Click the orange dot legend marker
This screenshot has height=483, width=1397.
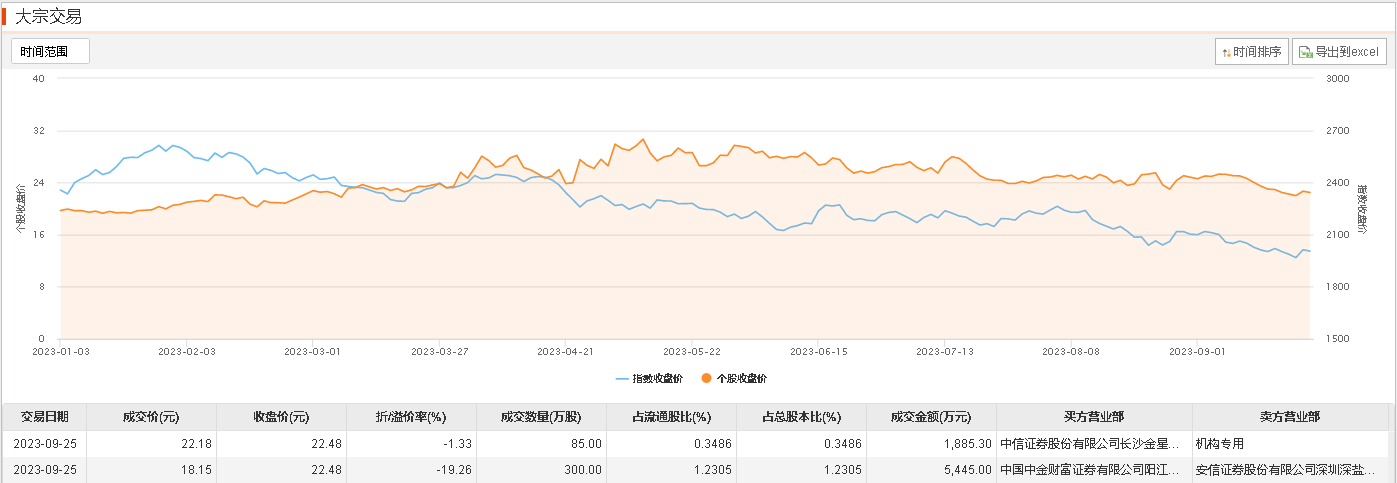coord(707,379)
